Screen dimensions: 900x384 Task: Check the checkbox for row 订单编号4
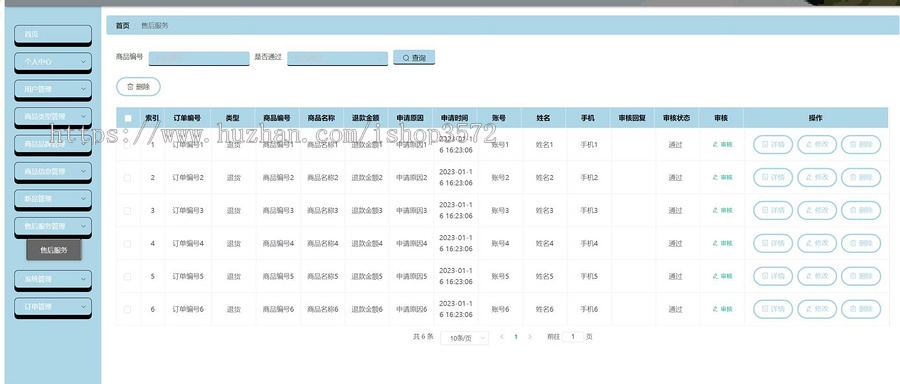(127, 243)
